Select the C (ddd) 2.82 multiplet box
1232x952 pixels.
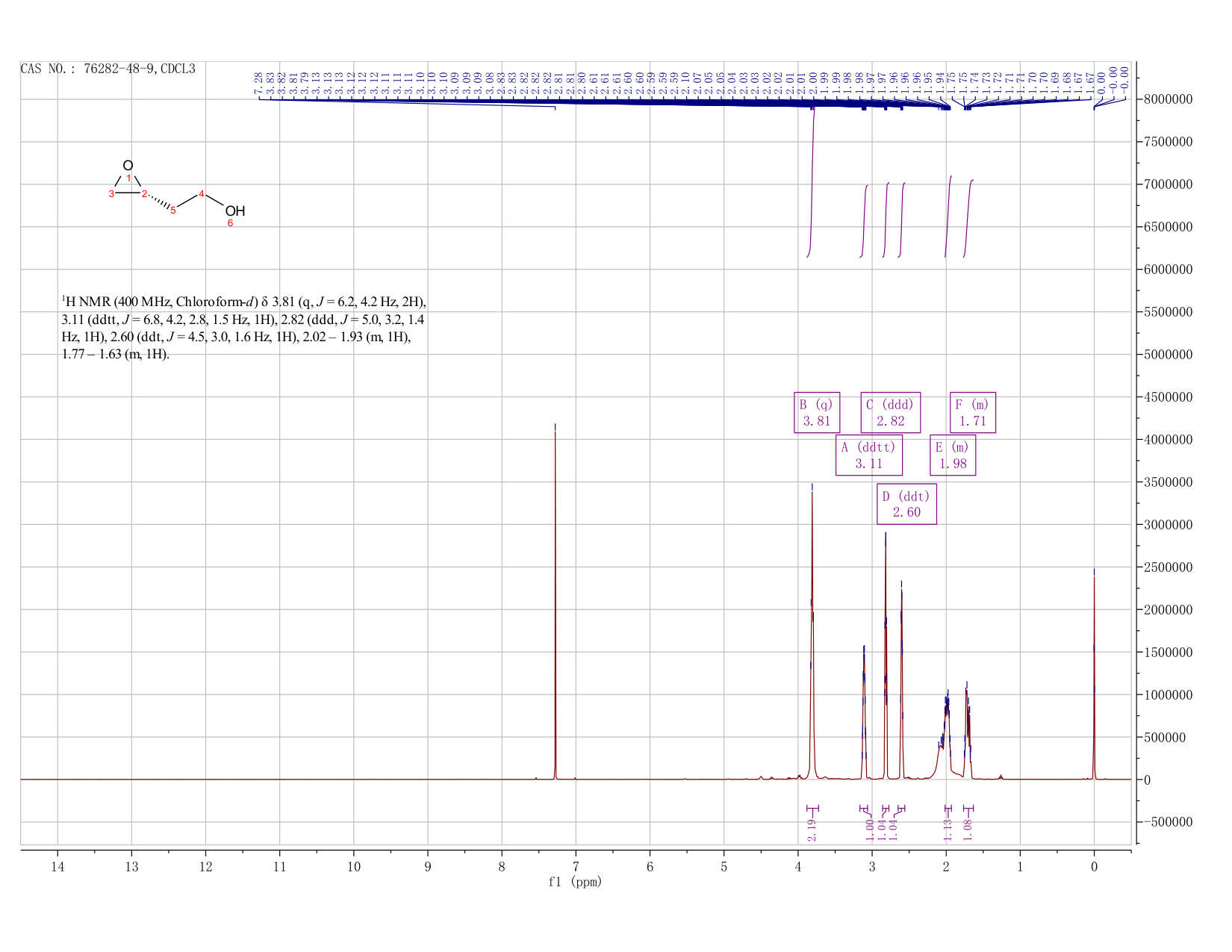pos(890,412)
